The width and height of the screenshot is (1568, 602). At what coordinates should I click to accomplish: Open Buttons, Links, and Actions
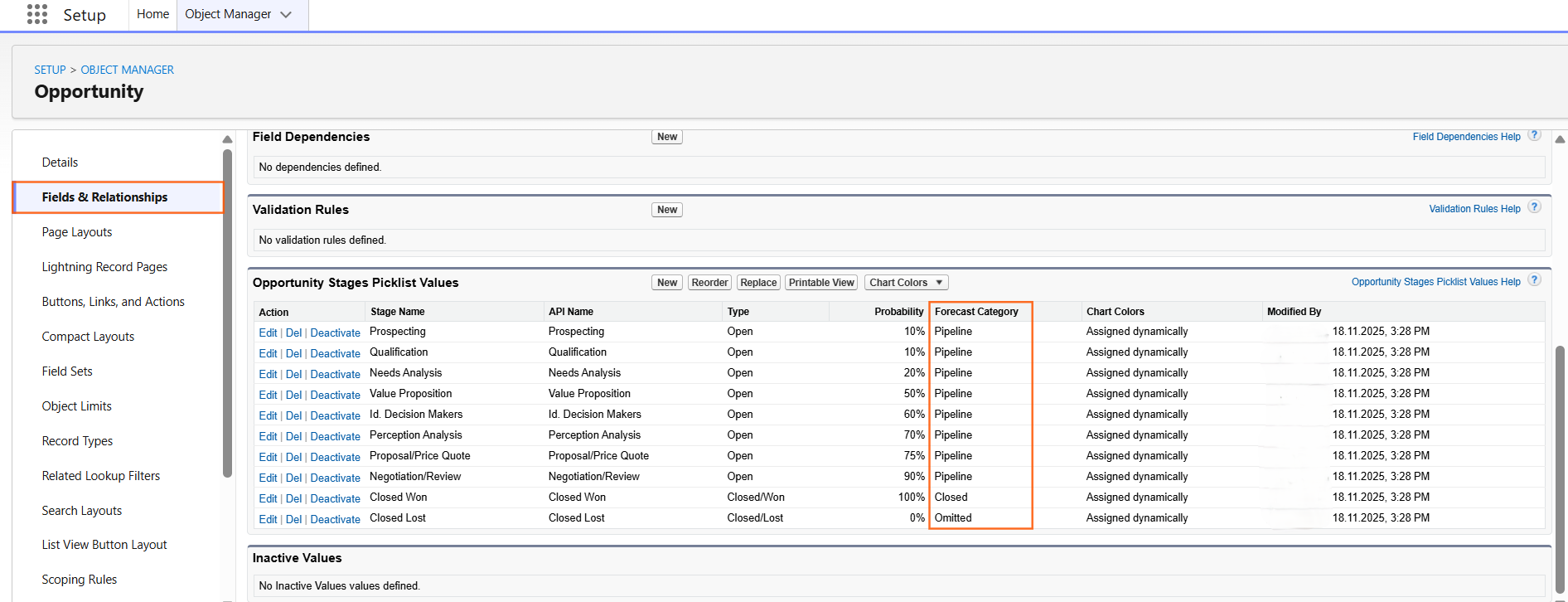point(114,302)
